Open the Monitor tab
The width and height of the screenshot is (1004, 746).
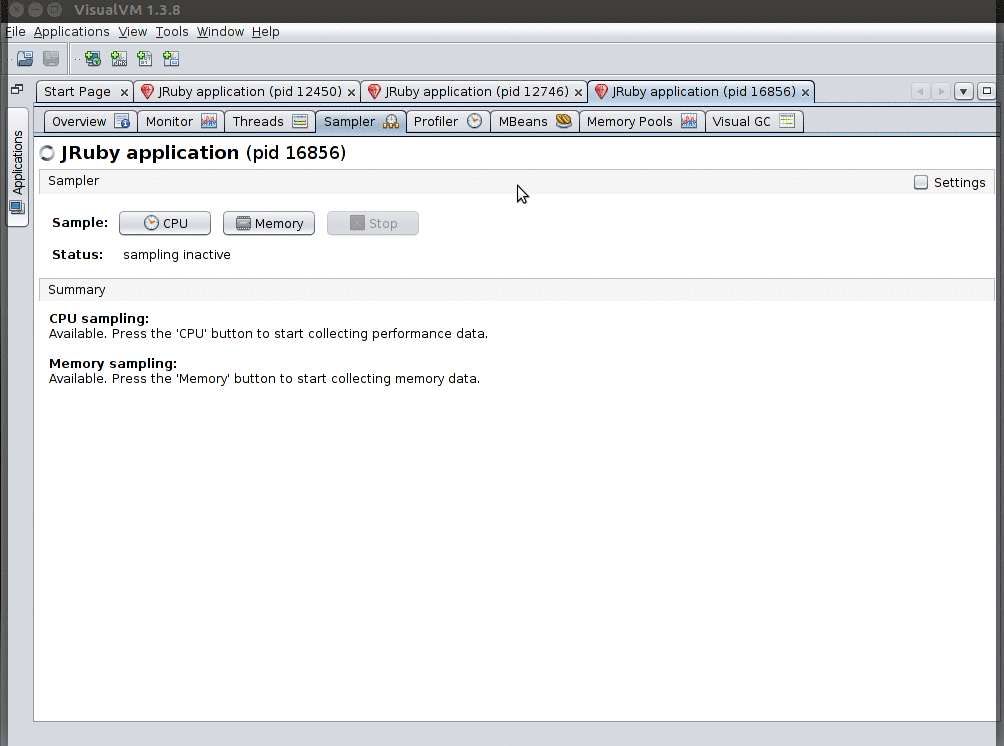tap(181, 121)
